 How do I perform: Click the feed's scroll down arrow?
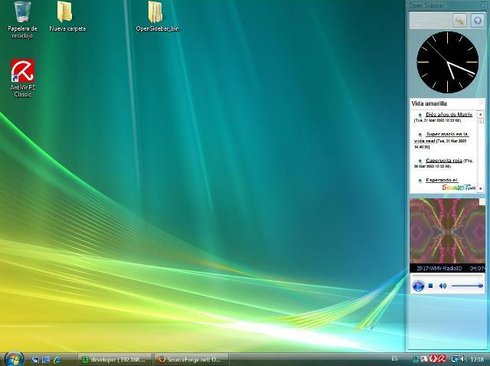pos(481,188)
